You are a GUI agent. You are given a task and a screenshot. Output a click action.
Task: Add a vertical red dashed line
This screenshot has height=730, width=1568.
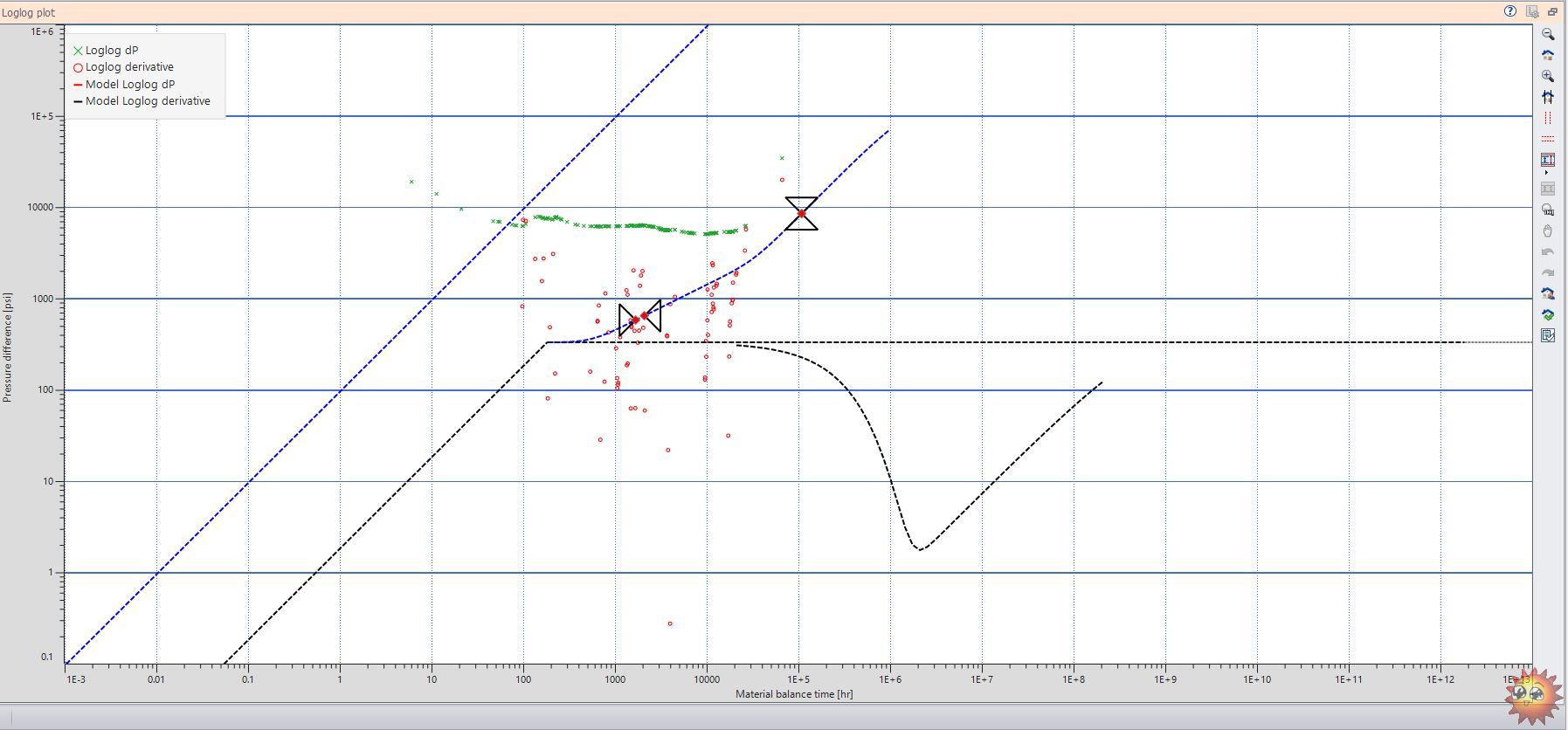coord(1548,118)
